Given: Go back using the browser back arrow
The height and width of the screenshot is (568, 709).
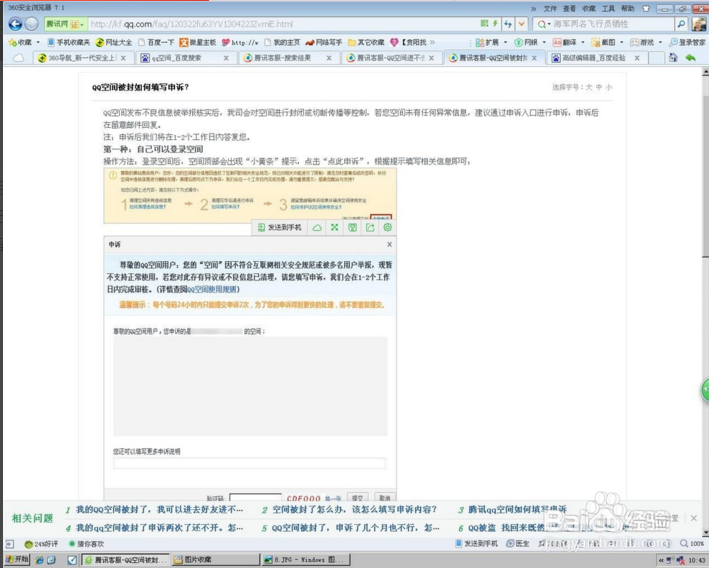Looking at the screenshot, I should (x=15, y=24).
